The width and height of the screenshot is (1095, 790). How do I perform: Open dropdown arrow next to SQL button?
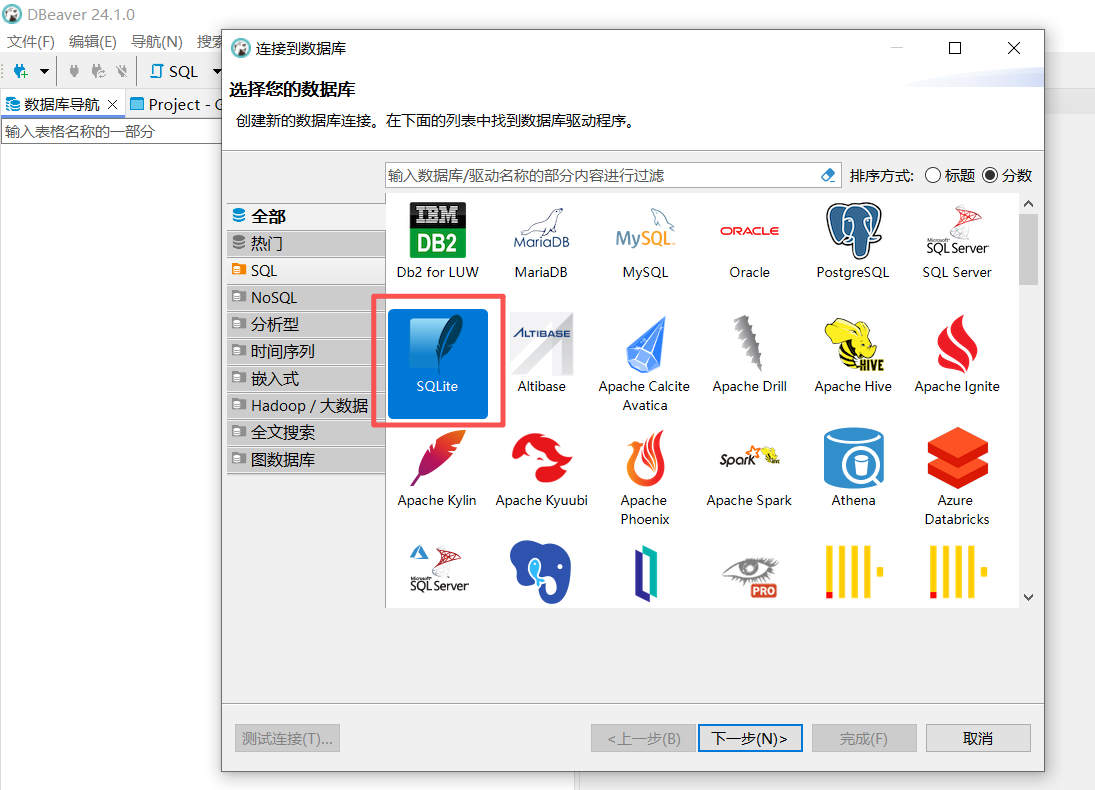(216, 71)
